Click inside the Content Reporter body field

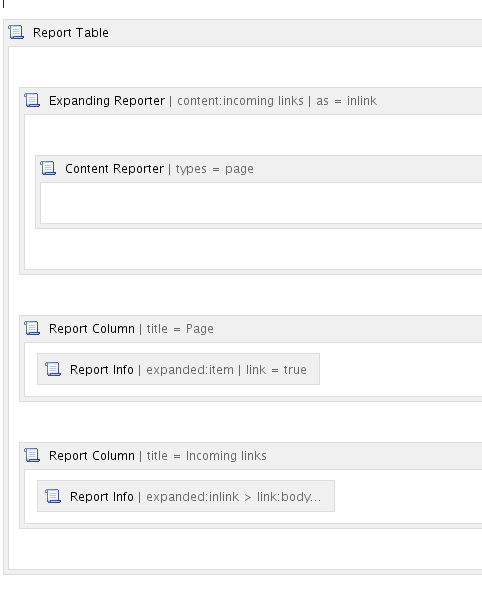(x=261, y=203)
